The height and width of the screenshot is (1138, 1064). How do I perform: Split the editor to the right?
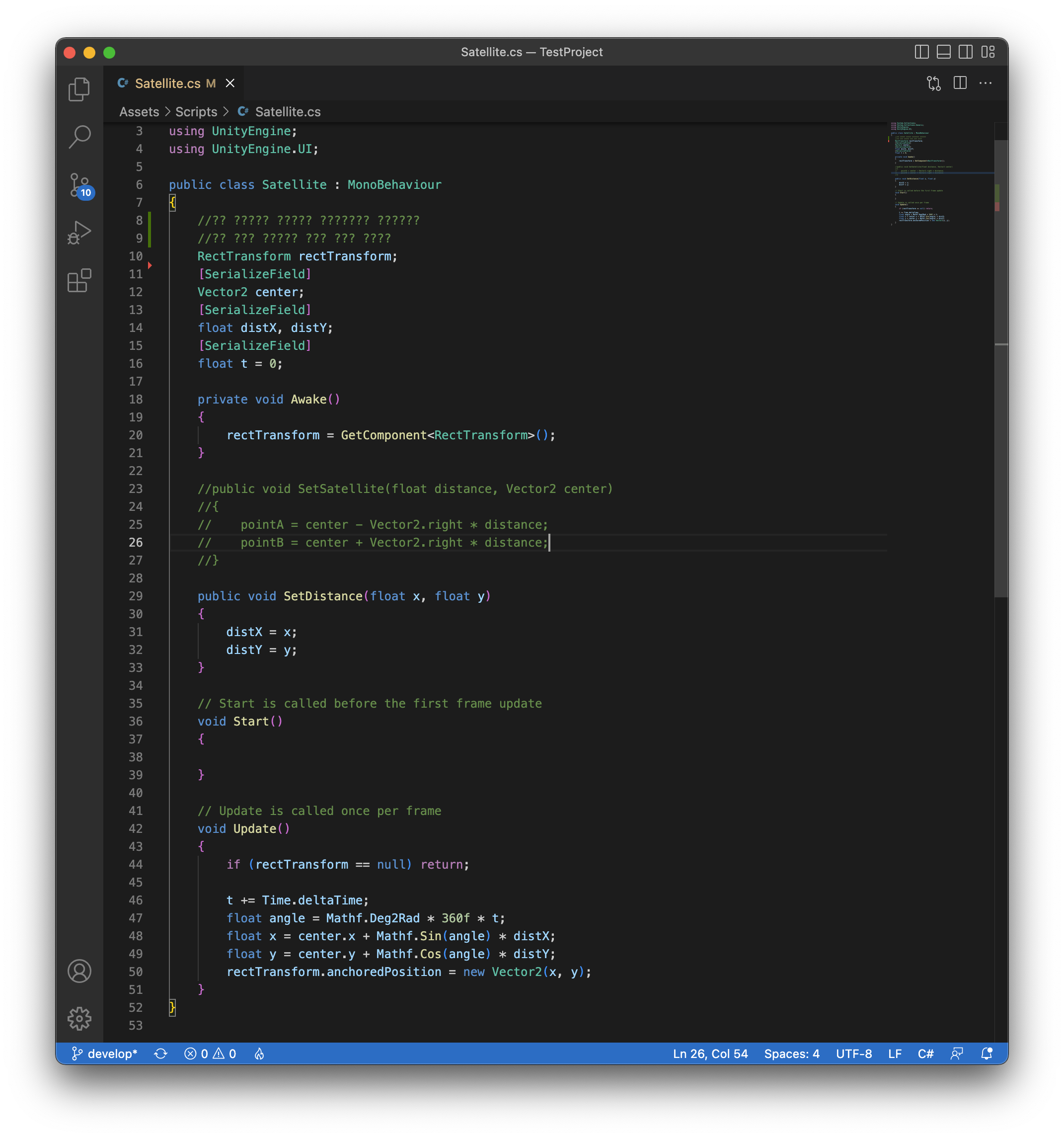tap(960, 83)
